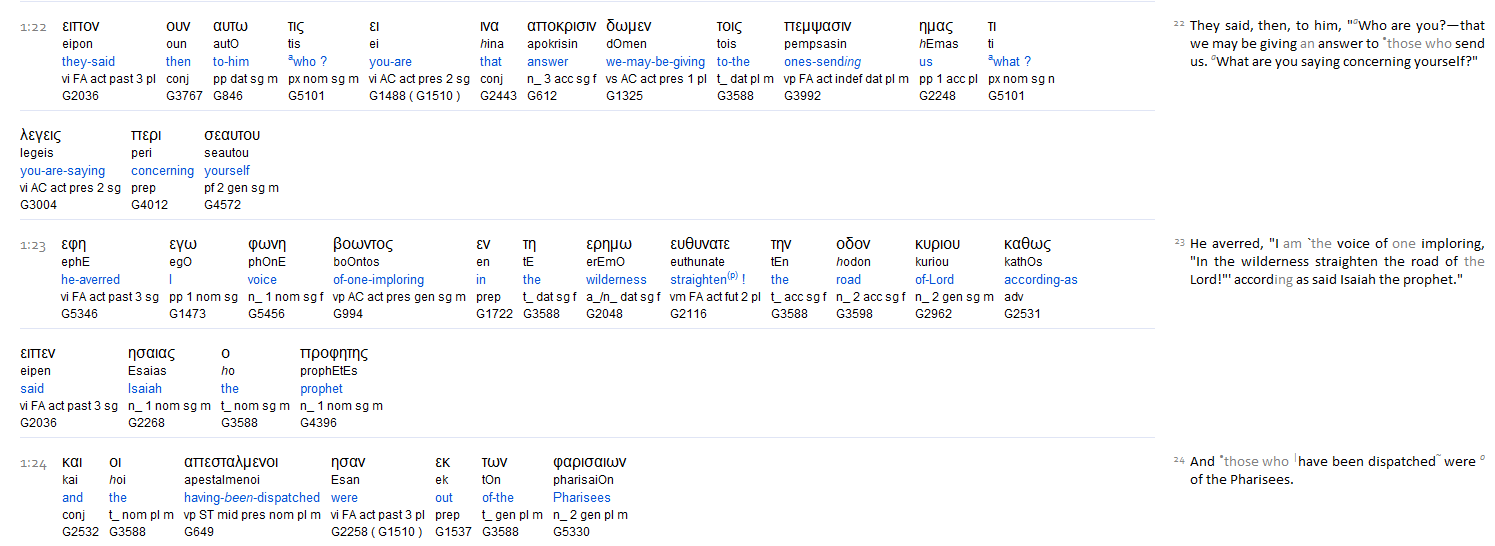Viewport: 1495px width, 546px height.
Task: Click the blue "concerning" gloss under peri
Action: (162, 171)
